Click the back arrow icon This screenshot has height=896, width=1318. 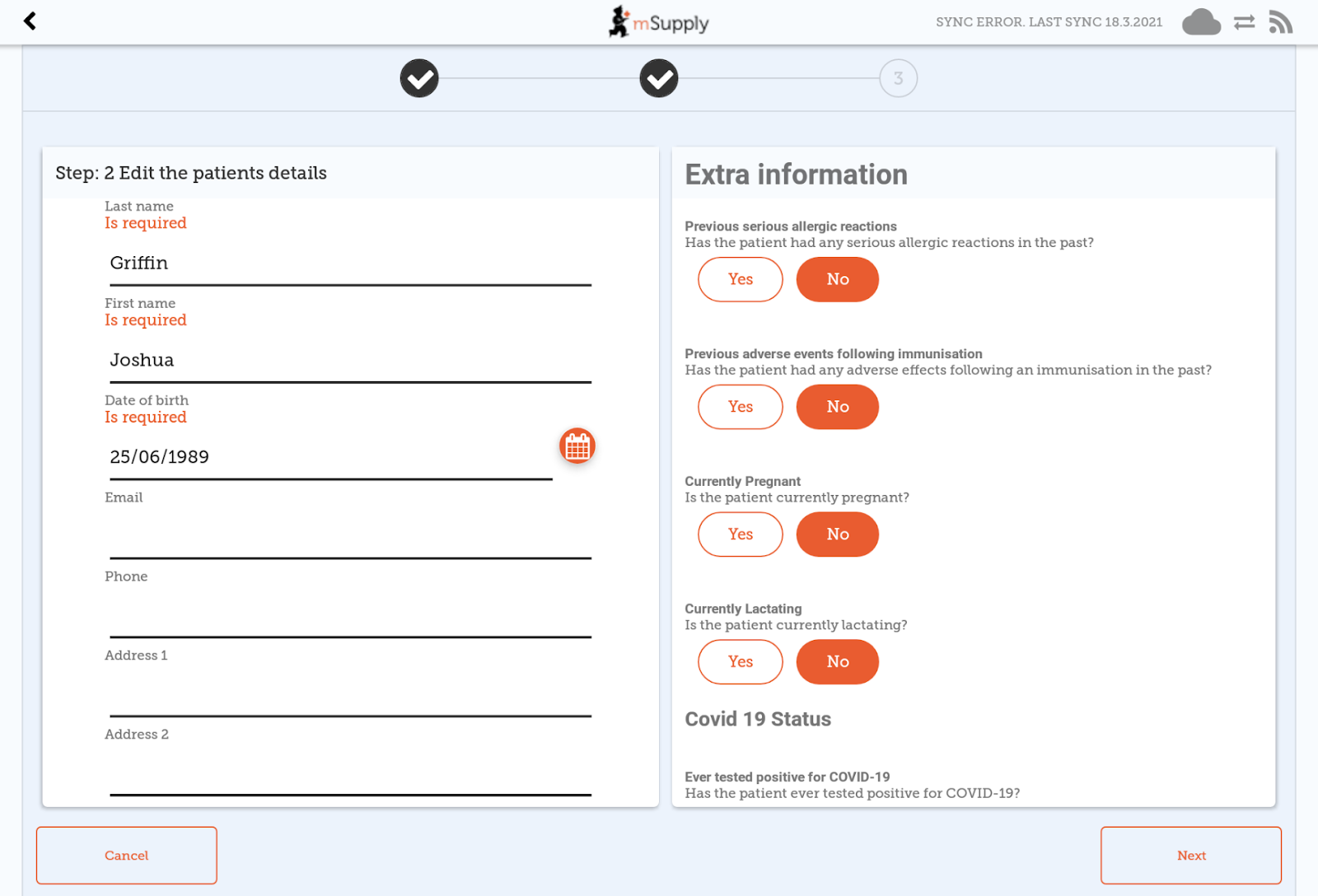[30, 21]
